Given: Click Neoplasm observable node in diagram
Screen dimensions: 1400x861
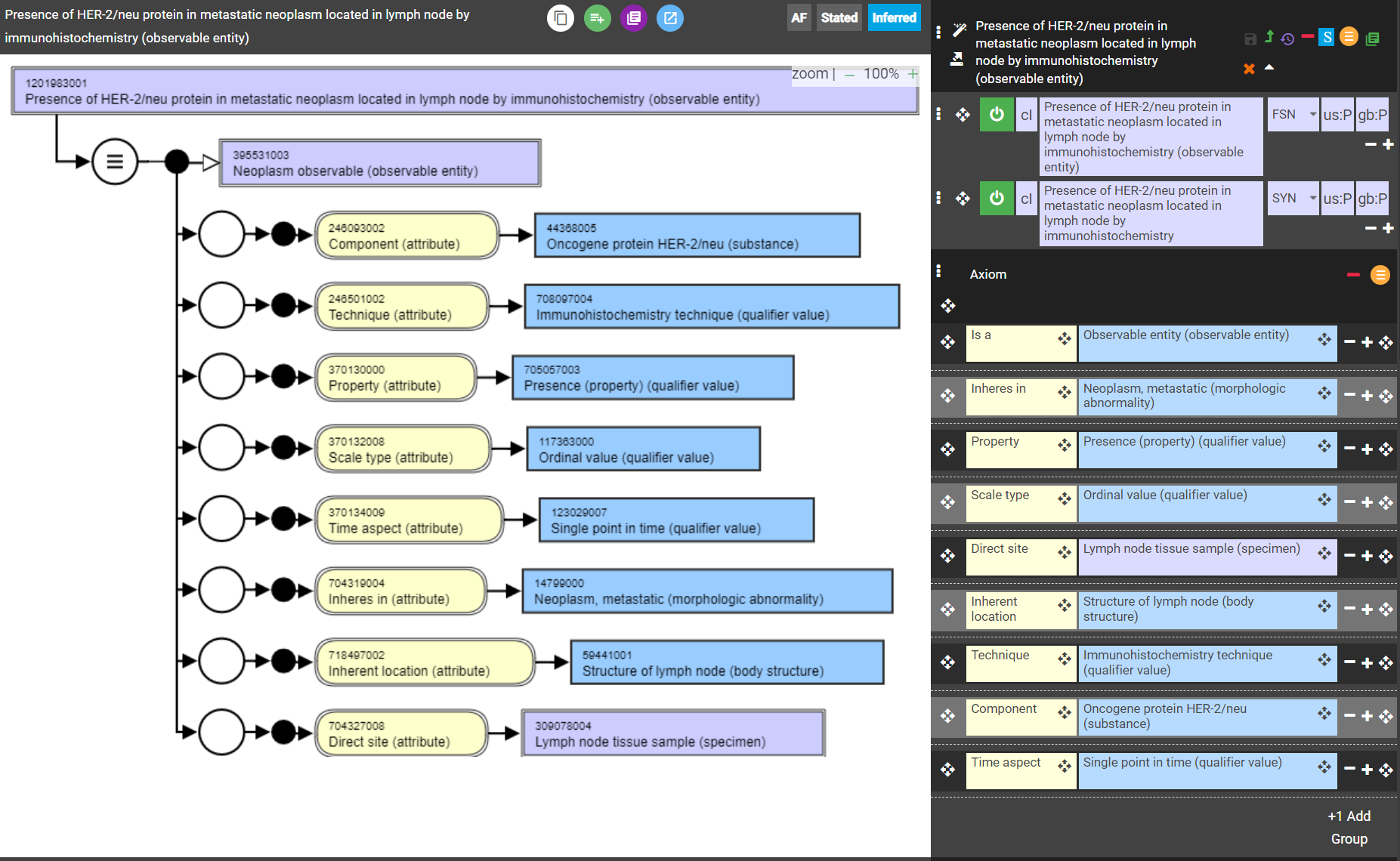Looking at the screenshot, I should click(380, 162).
